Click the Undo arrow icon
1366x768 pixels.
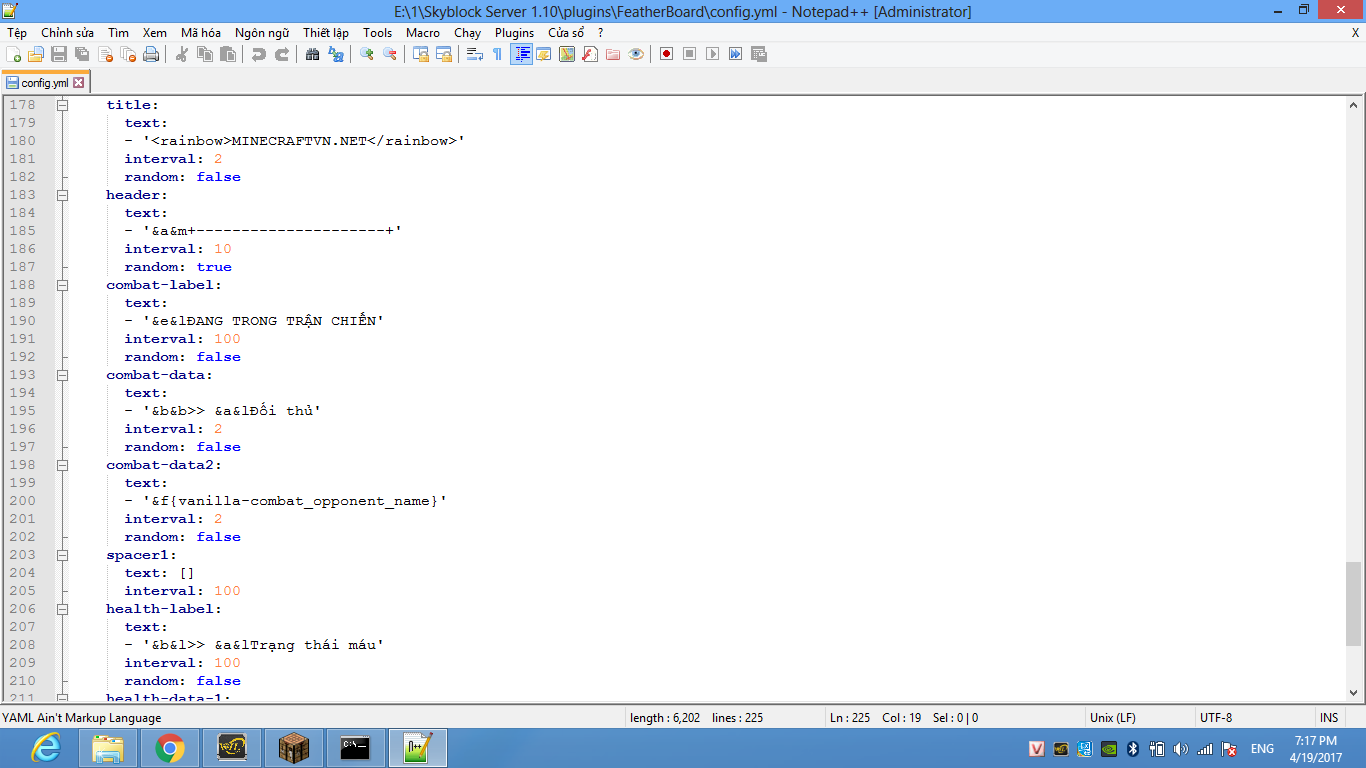259,54
